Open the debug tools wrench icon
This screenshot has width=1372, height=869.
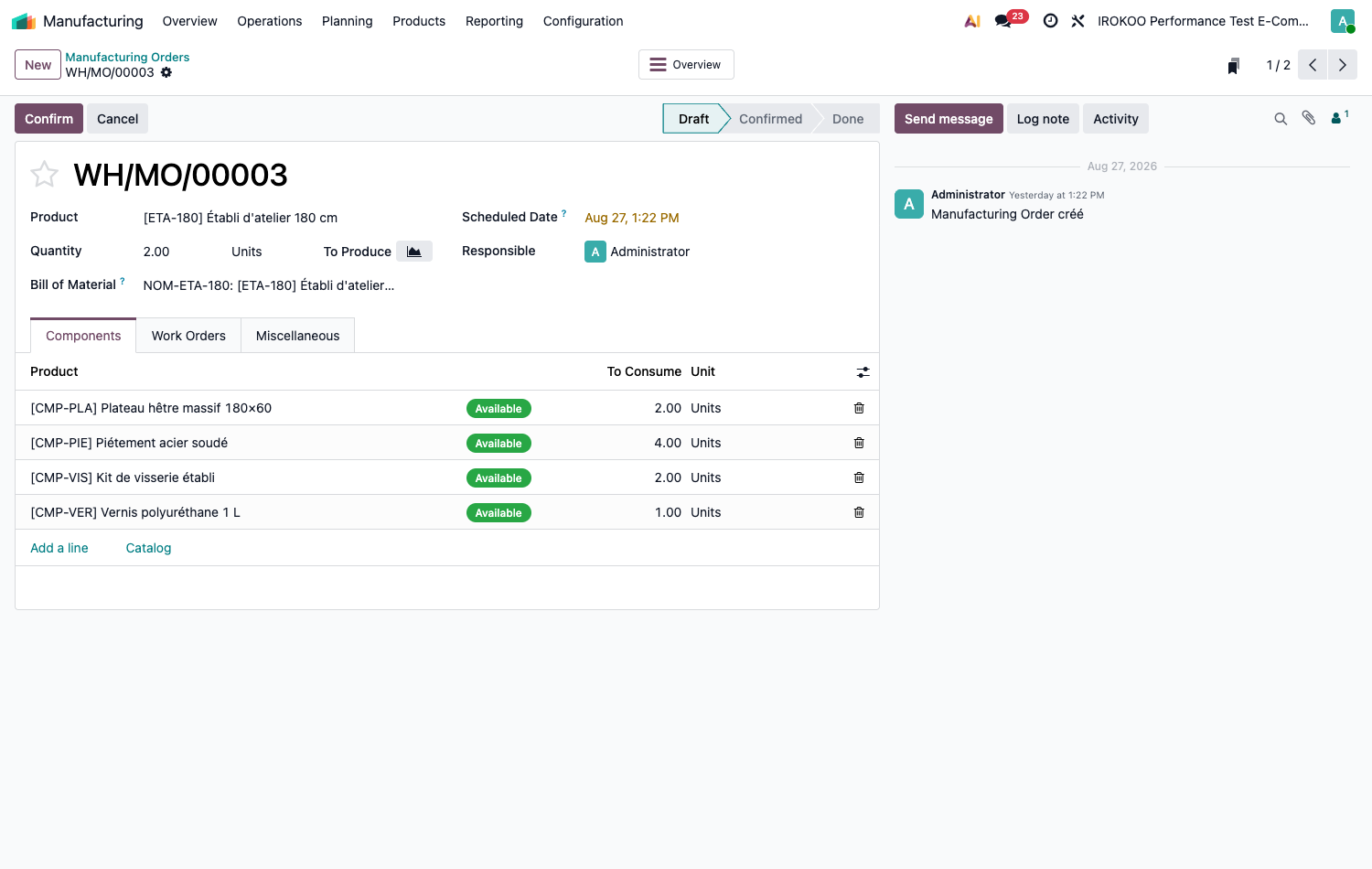point(1077,21)
